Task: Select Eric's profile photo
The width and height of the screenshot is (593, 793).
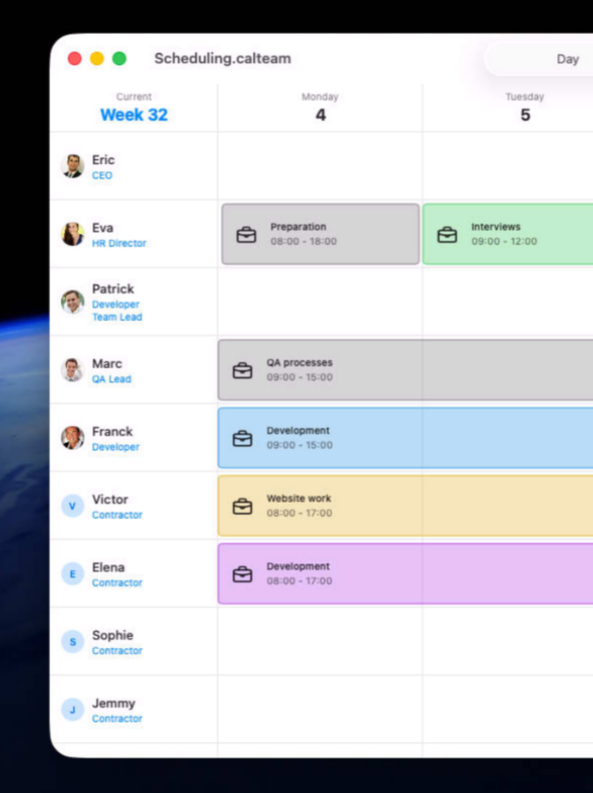Action: click(72, 166)
